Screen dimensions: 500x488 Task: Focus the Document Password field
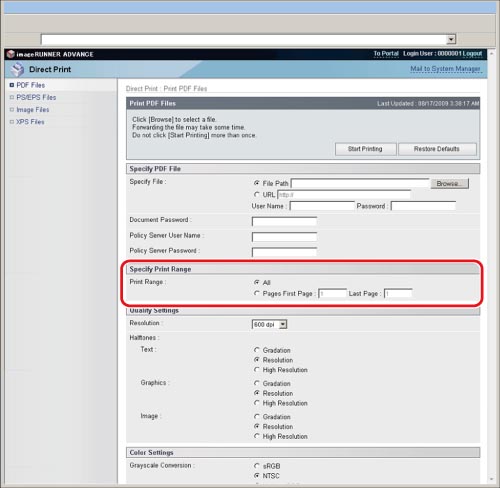tap(284, 221)
